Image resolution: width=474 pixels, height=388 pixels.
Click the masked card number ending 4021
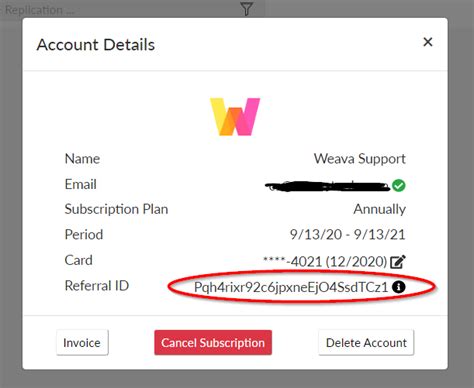click(x=325, y=262)
